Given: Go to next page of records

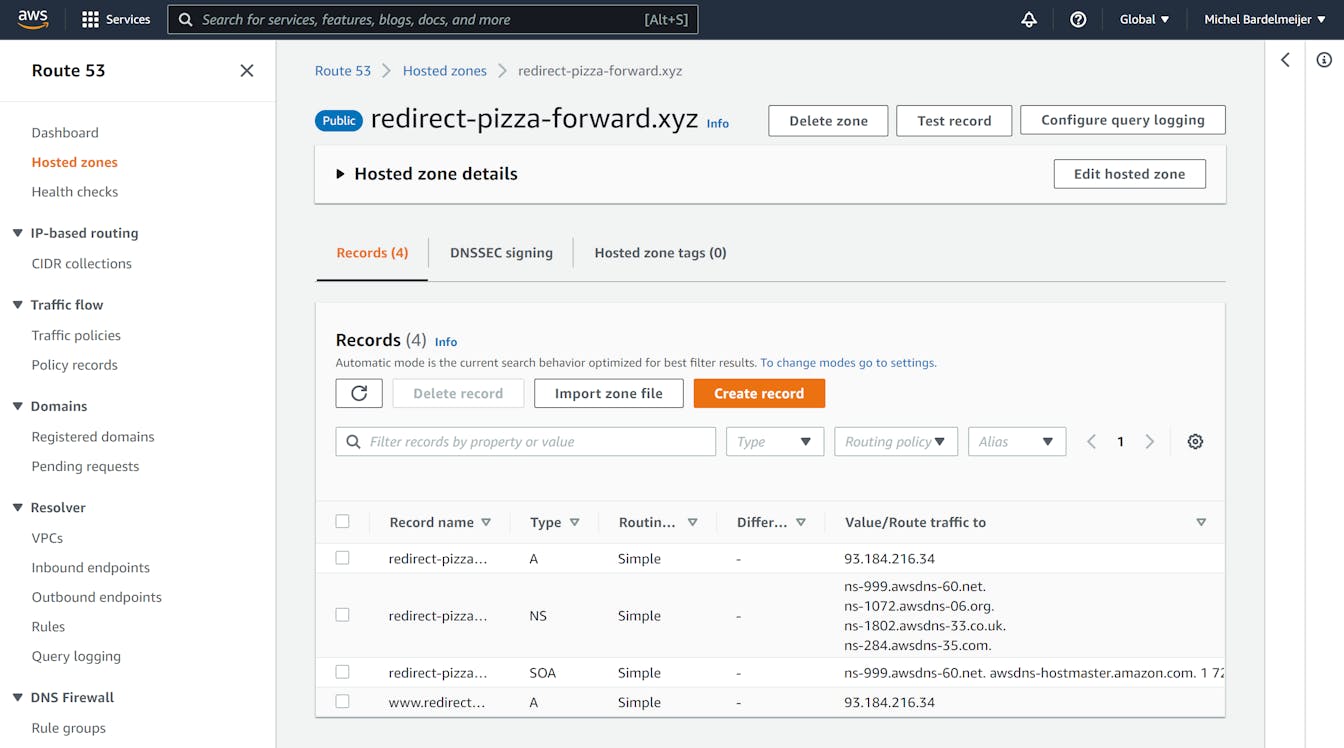Looking at the screenshot, I should tap(1150, 442).
